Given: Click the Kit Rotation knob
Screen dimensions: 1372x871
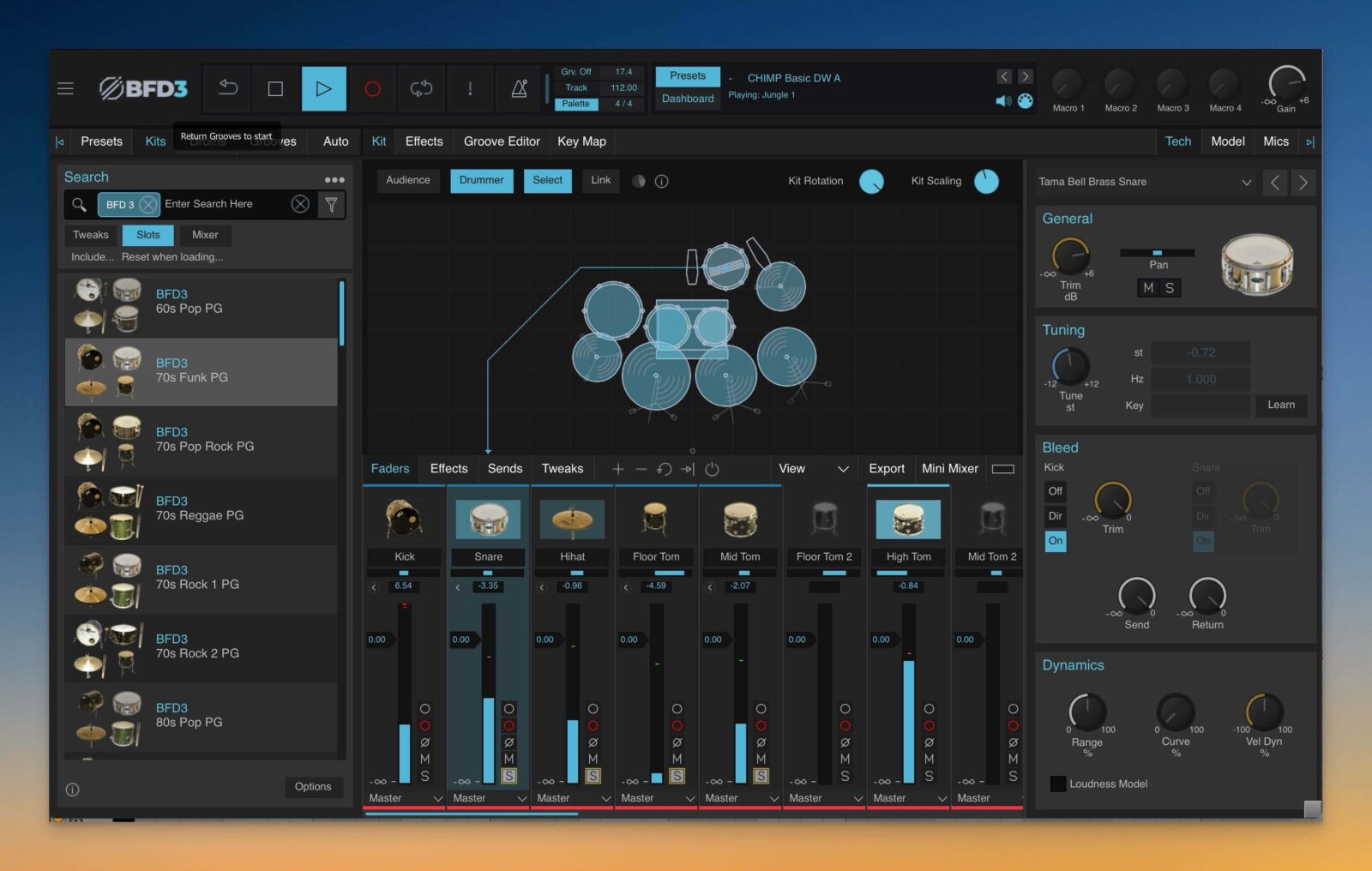Looking at the screenshot, I should tap(871, 182).
